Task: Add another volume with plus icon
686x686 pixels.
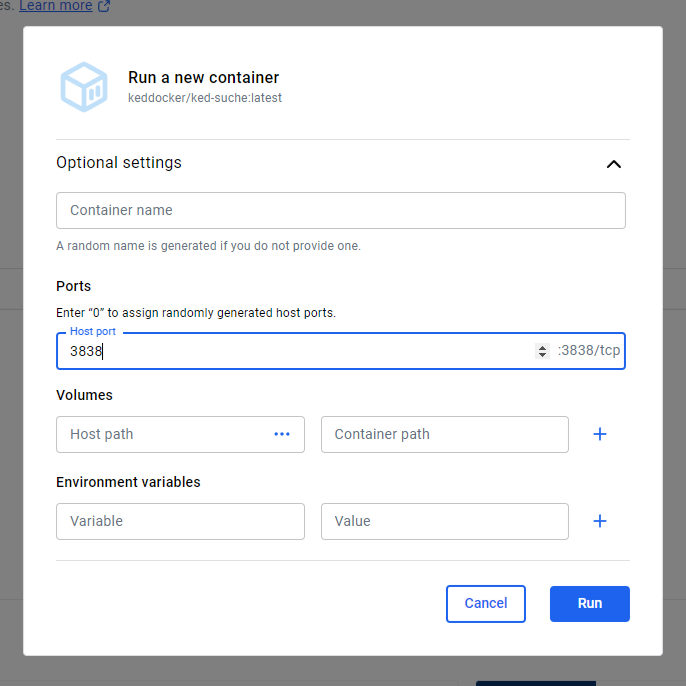Action: pyautogui.click(x=599, y=434)
